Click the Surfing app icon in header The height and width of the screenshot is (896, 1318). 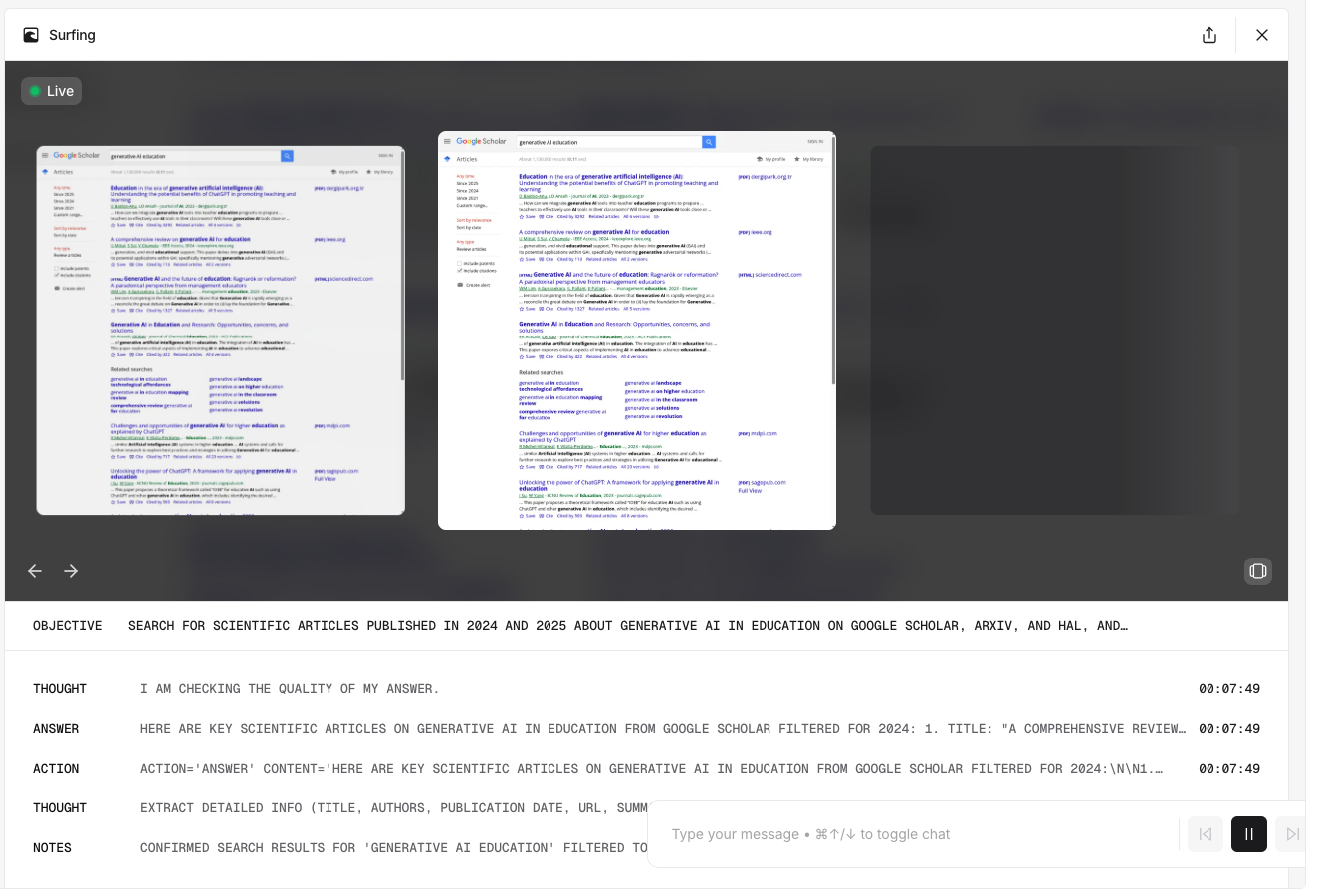pyautogui.click(x=31, y=35)
